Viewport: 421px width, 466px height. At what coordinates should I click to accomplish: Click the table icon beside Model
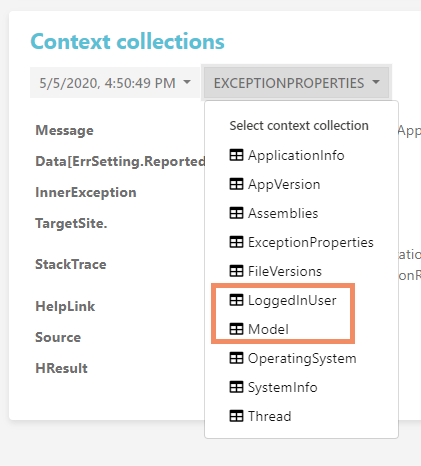tap(236, 329)
